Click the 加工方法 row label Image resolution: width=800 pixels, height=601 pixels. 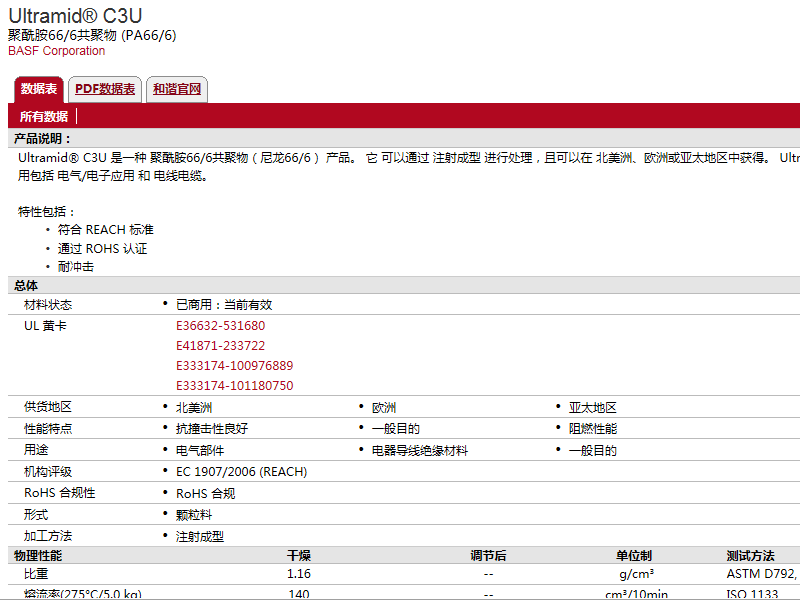pyautogui.click(x=48, y=536)
